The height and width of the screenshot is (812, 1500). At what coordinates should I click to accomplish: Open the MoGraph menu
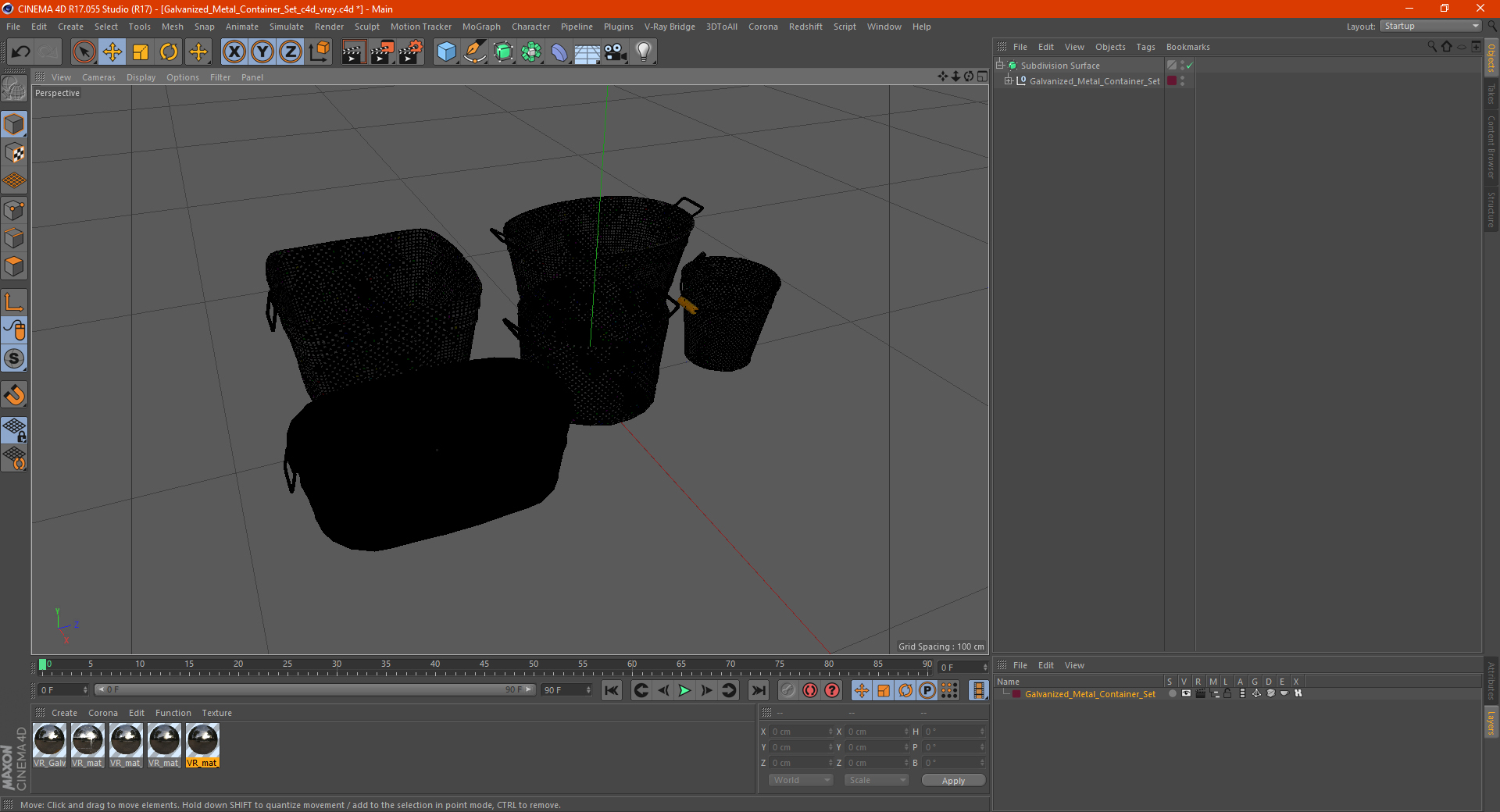(481, 27)
